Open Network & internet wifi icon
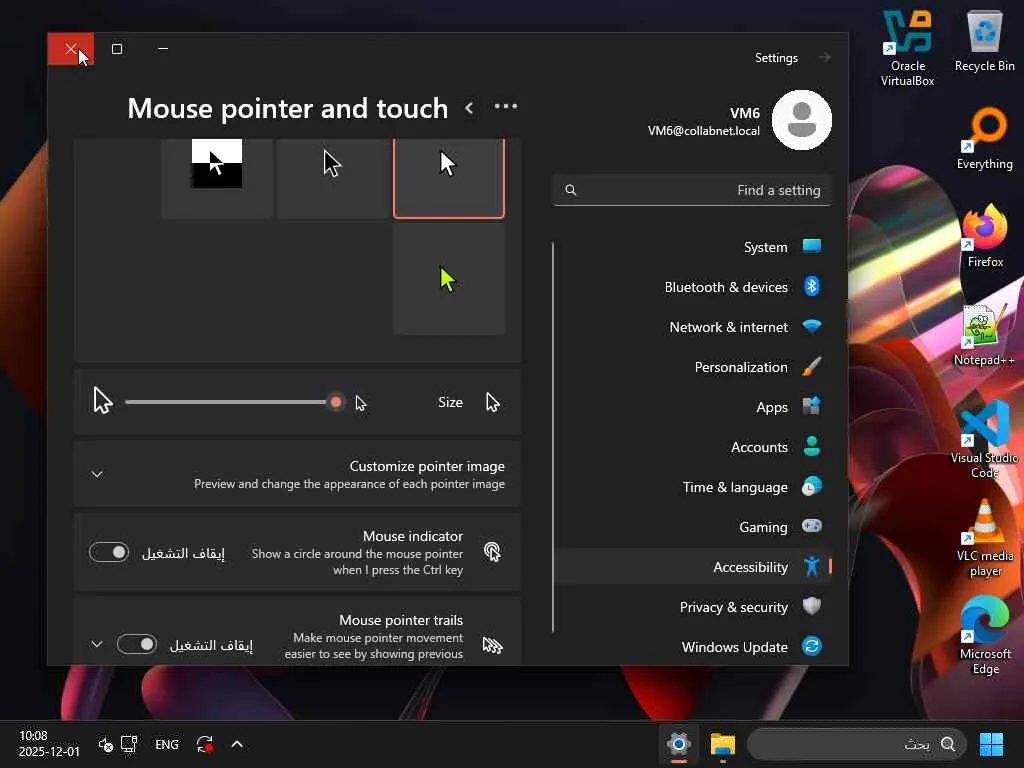Viewport: 1024px width, 768px height. point(812,327)
